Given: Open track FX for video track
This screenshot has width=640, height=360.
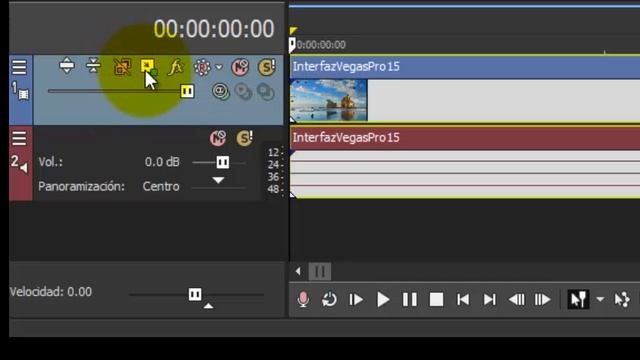Looking at the screenshot, I should [x=176, y=67].
